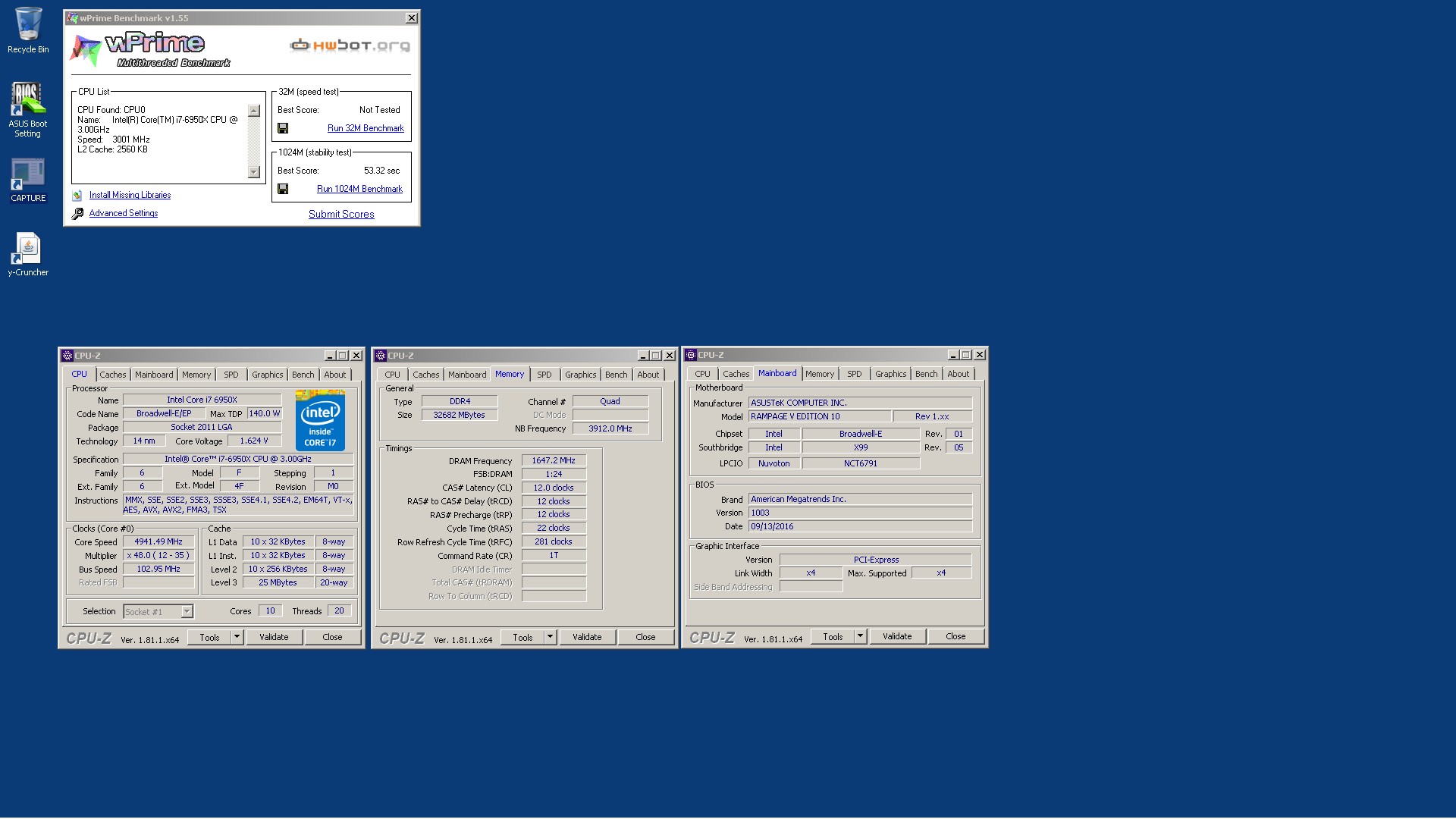Viewport: 1456px width, 819px height.
Task: Click the Intel Core i7 logo badge
Action: (x=320, y=420)
